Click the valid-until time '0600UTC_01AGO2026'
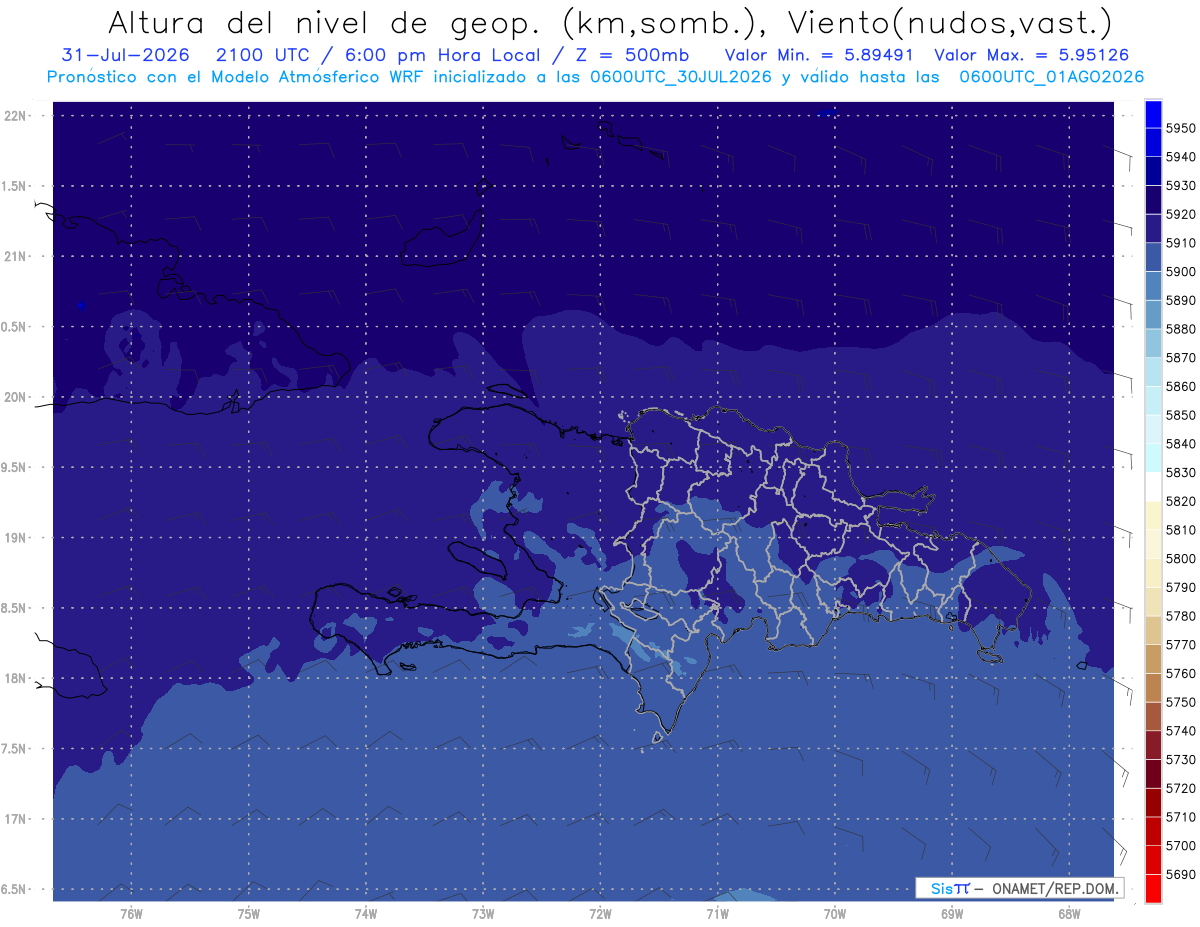The height and width of the screenshot is (927, 1200). [x=1052, y=77]
